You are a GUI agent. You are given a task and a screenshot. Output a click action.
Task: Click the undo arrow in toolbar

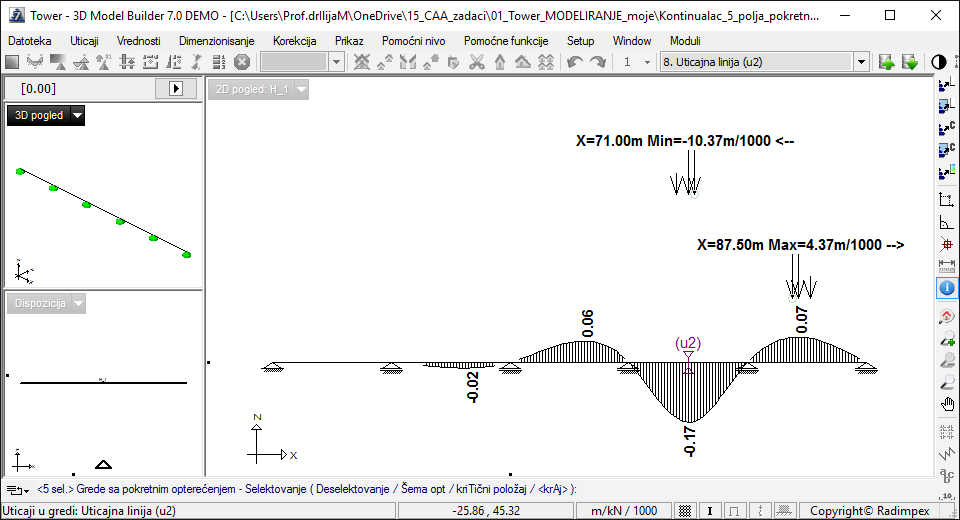click(x=574, y=62)
